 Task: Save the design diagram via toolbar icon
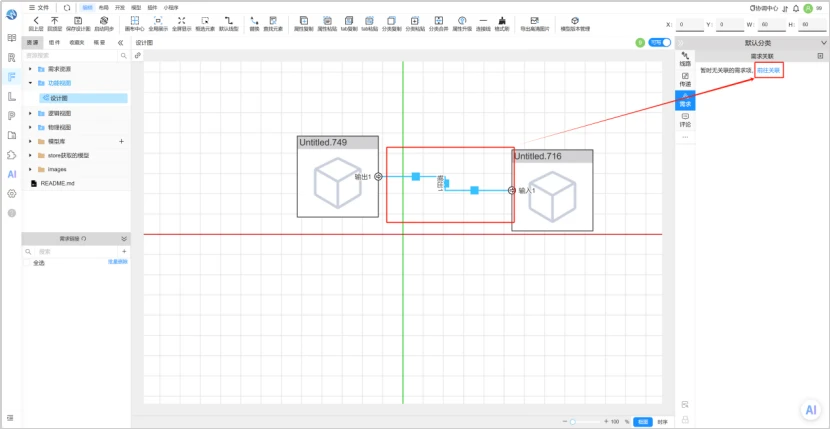click(x=78, y=20)
